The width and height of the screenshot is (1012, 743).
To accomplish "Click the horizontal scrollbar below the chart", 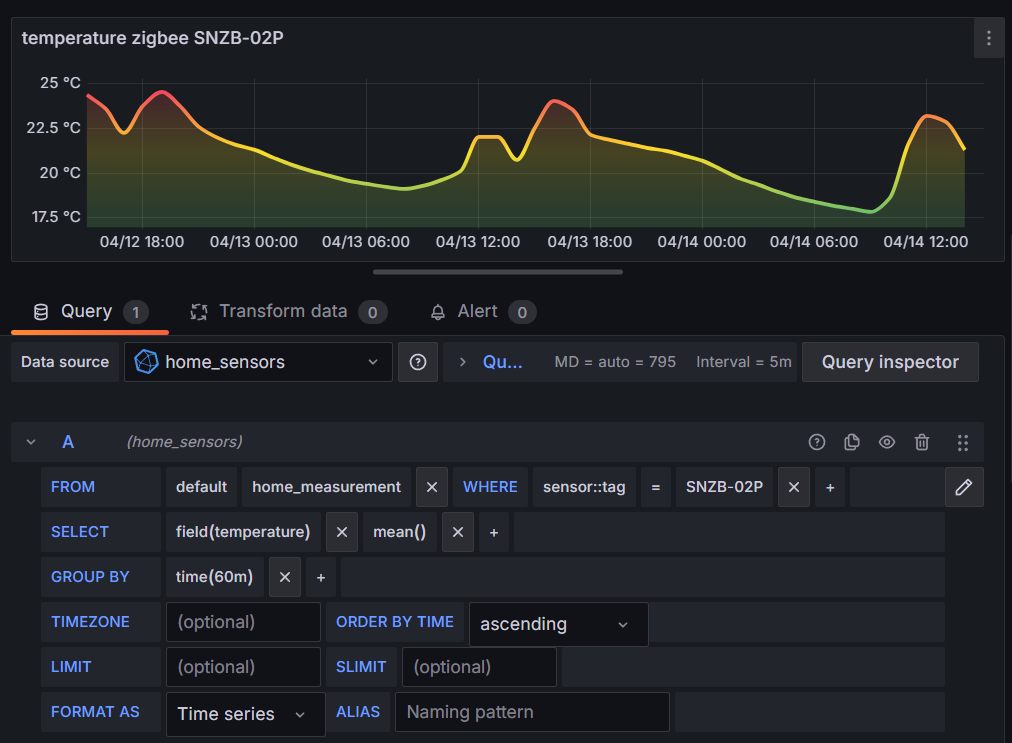I will (x=498, y=272).
